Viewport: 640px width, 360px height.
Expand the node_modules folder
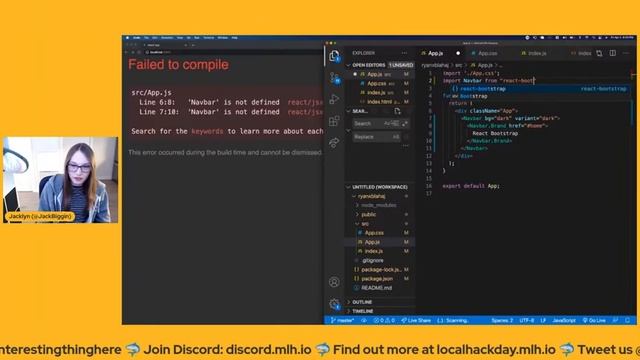pos(378,205)
